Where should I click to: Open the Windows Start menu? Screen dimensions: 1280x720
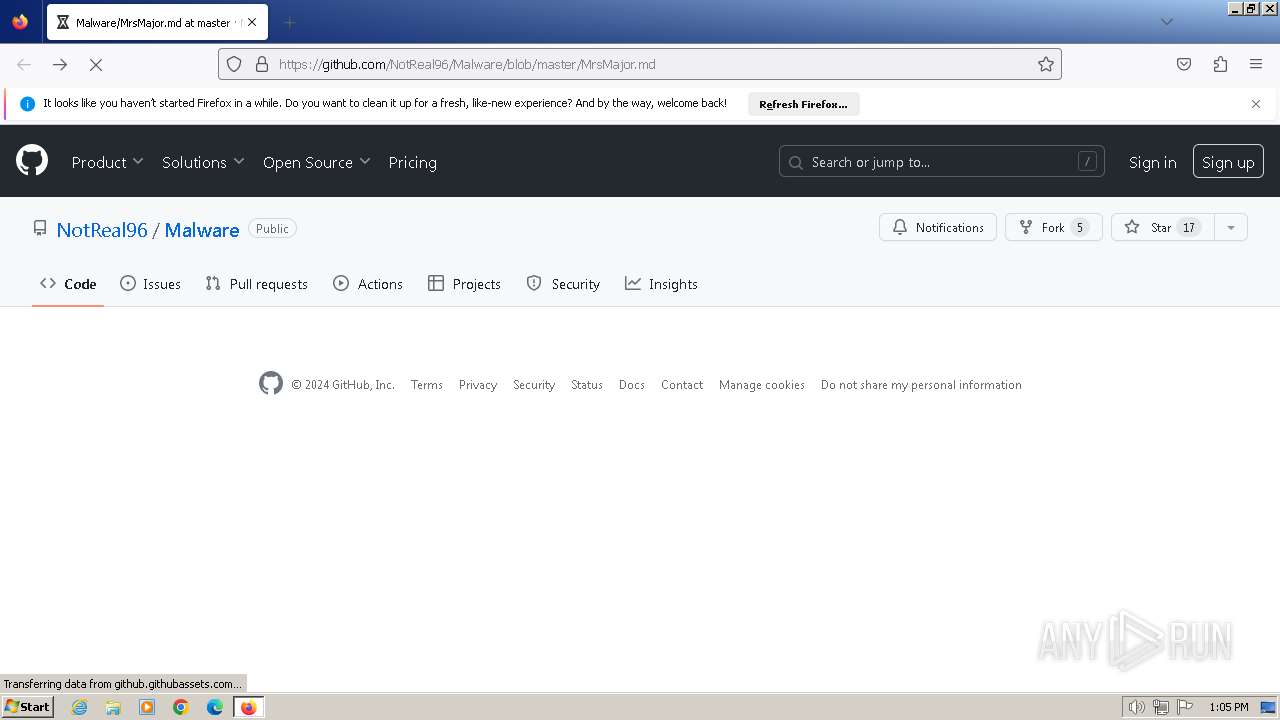click(27, 707)
